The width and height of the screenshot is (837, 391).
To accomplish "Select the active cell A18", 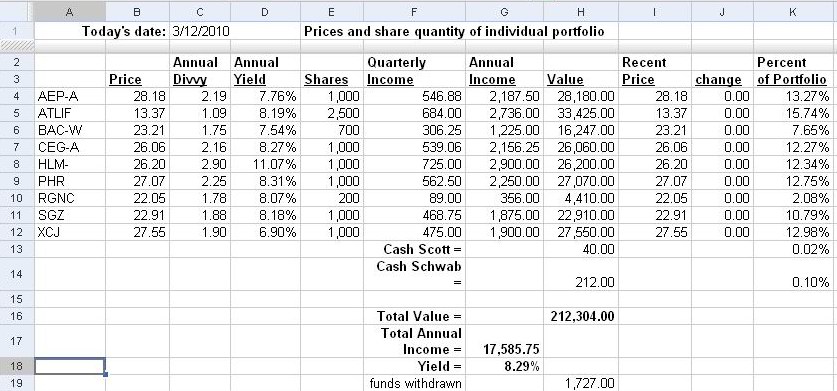I will 70,366.
